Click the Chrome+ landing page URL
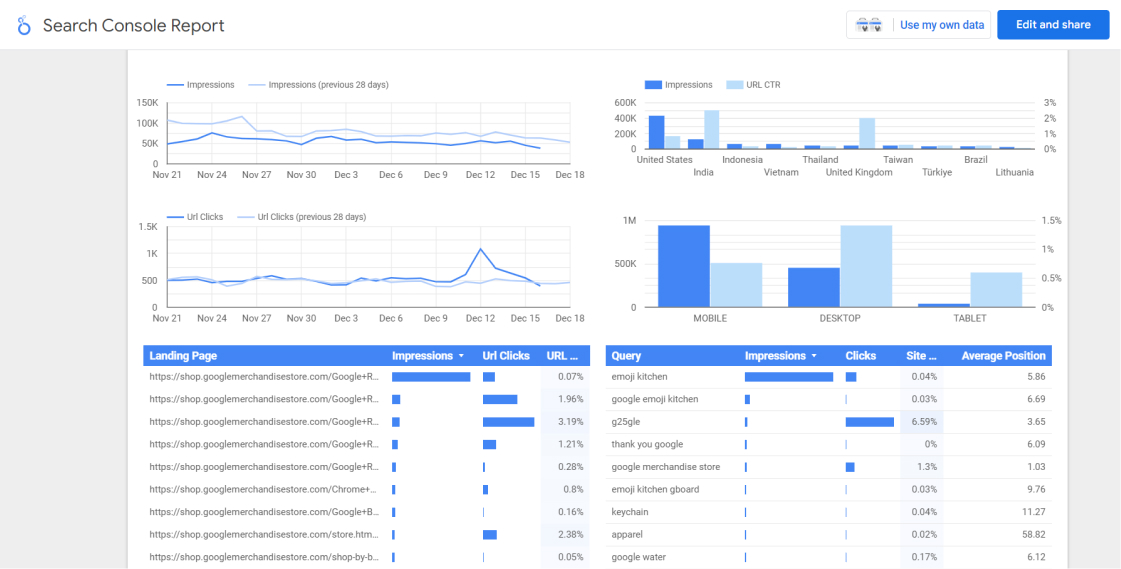Screen dimensions: 1121x569 [264, 490]
